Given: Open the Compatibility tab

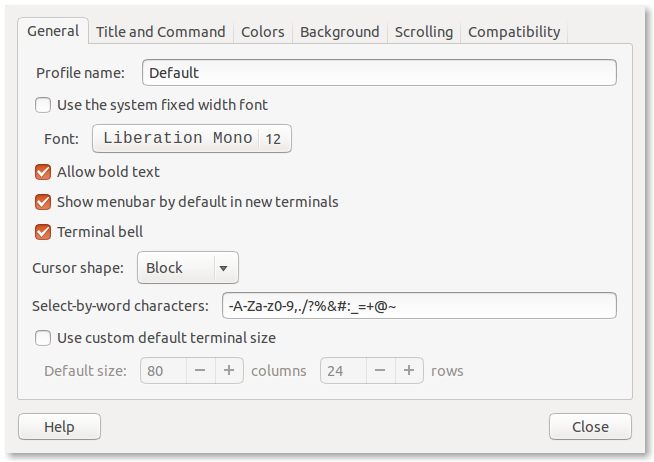Looking at the screenshot, I should pyautogui.click(x=514, y=32).
